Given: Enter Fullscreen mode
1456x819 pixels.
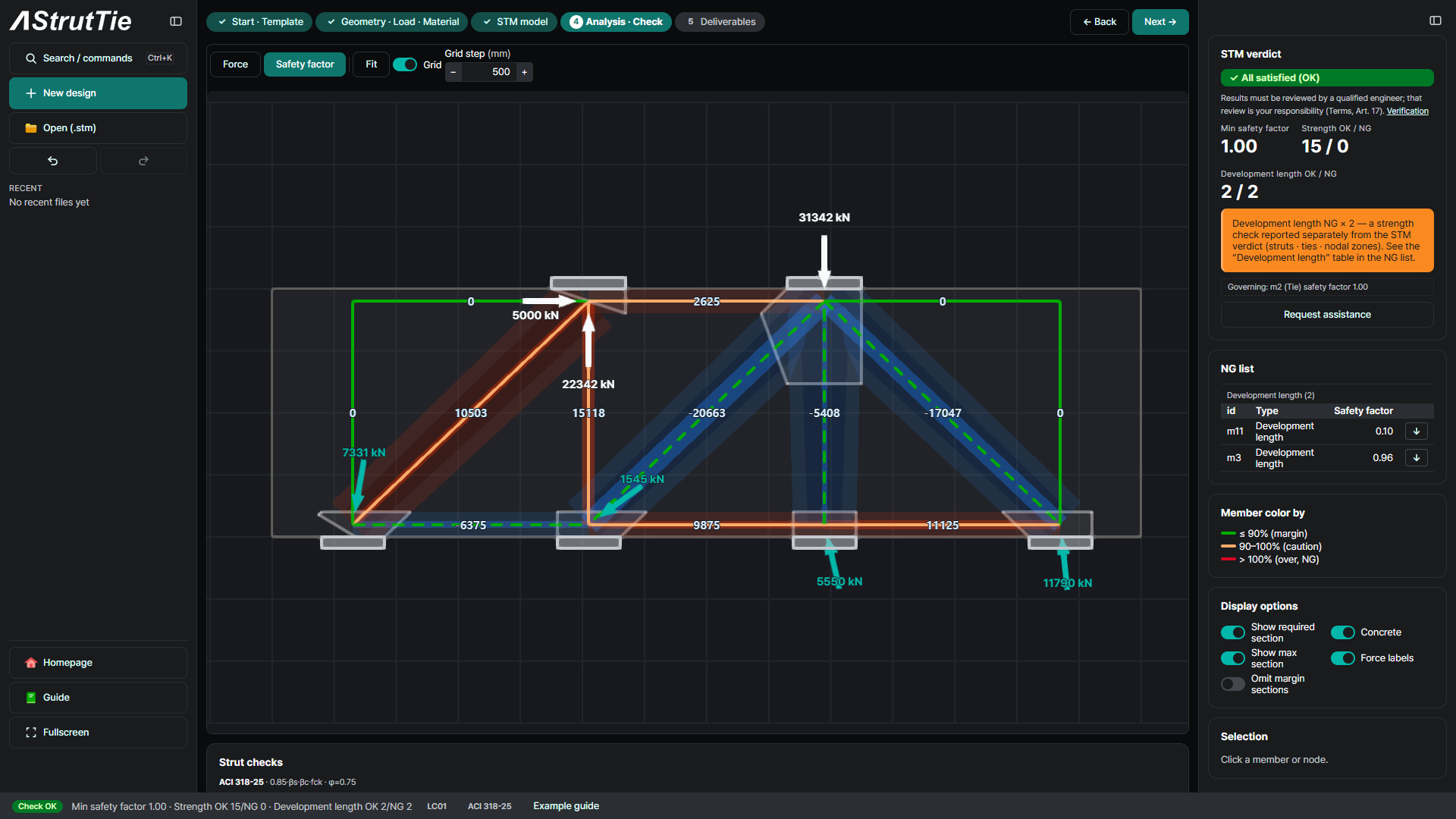Looking at the screenshot, I should tap(98, 733).
